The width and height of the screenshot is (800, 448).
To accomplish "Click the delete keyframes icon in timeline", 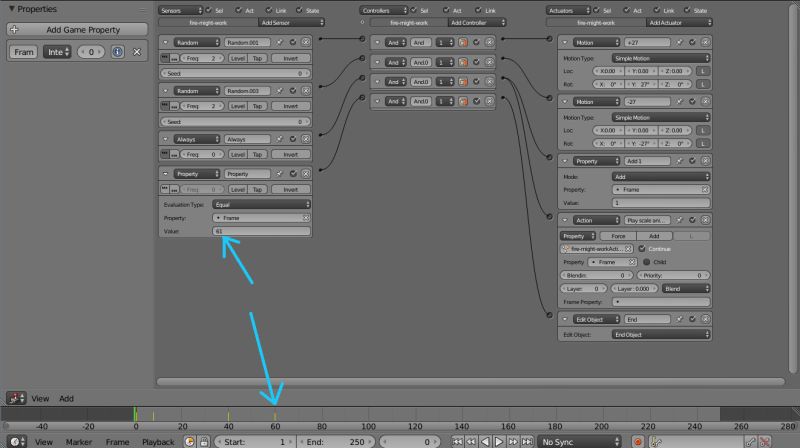I will [x=764, y=441].
